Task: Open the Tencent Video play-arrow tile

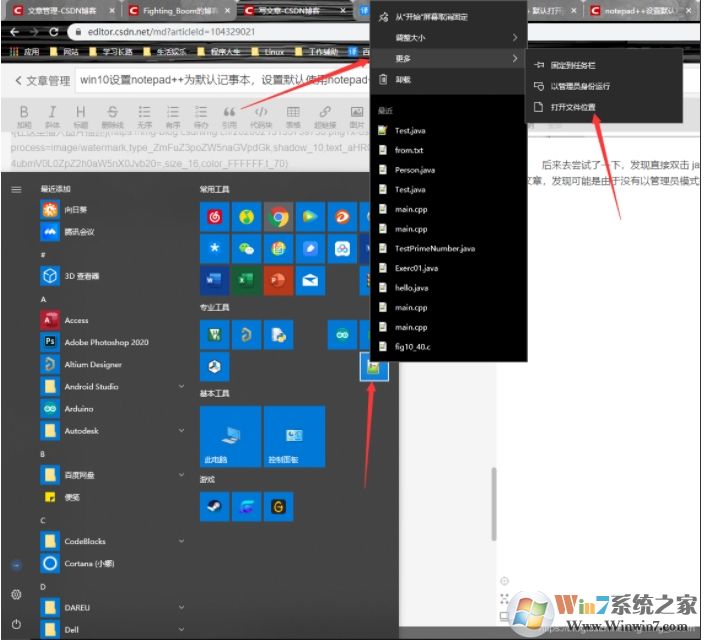Action: (x=310, y=217)
